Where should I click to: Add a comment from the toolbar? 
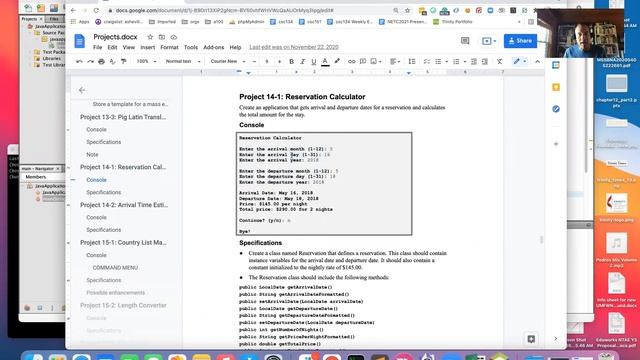tap(362, 61)
